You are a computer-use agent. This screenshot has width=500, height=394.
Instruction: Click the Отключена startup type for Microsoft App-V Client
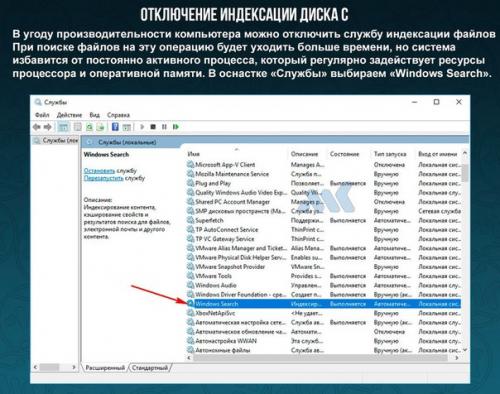pyautogui.click(x=389, y=165)
